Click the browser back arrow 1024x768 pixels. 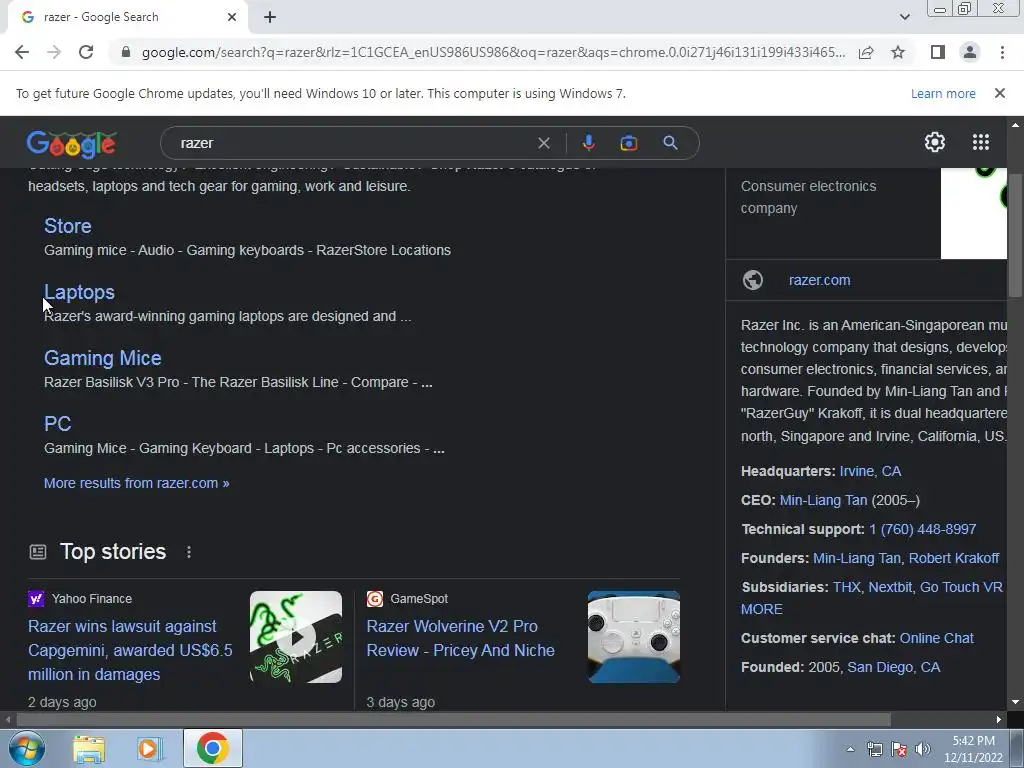point(22,52)
